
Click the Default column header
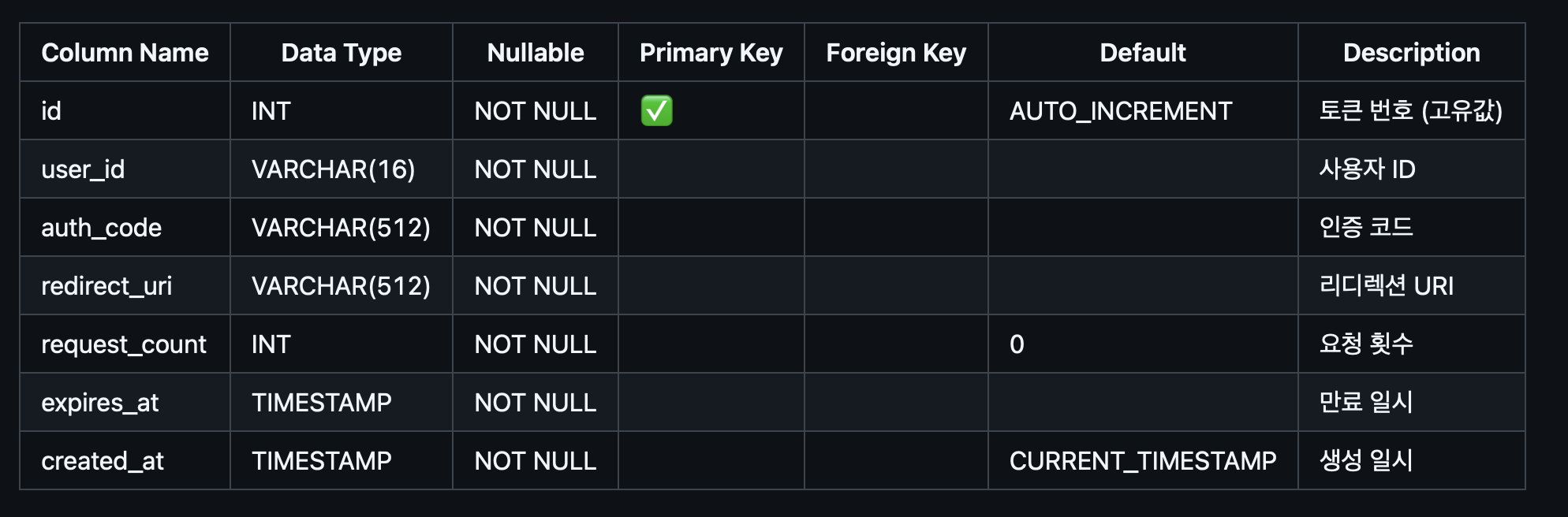coord(1143,53)
